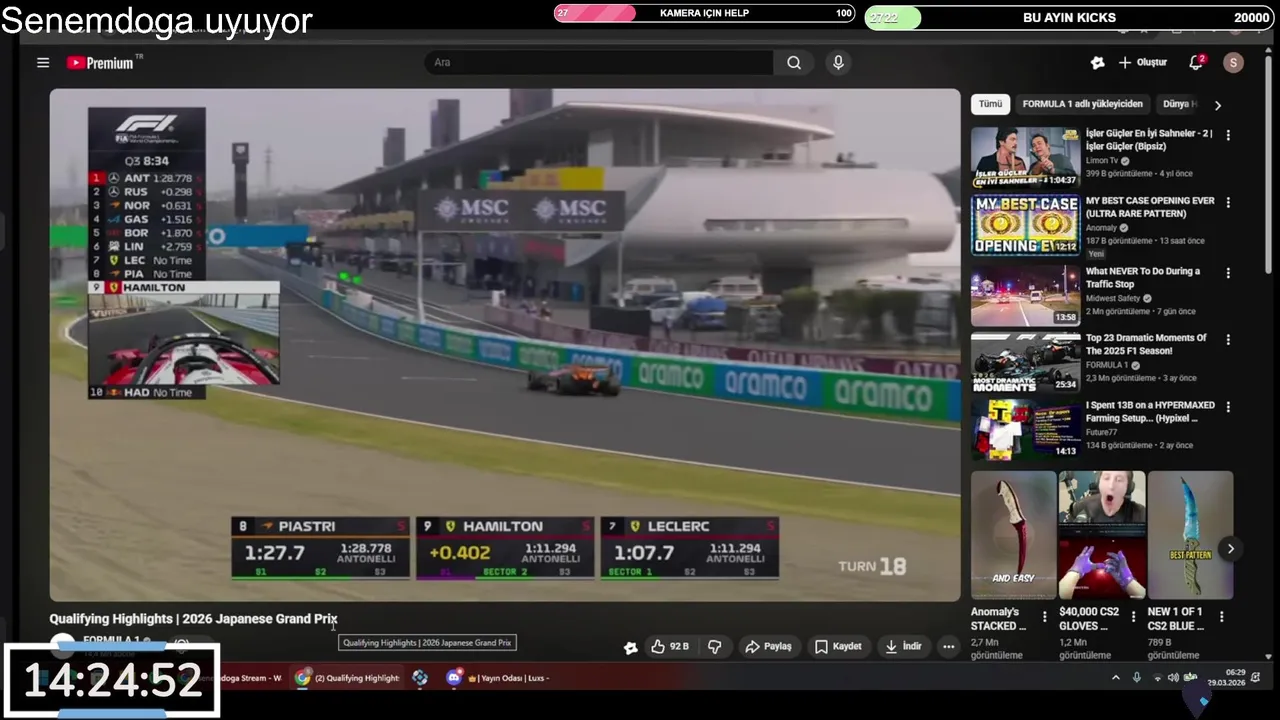Click the video player to pause
This screenshot has width=1280, height=720.
[505, 345]
